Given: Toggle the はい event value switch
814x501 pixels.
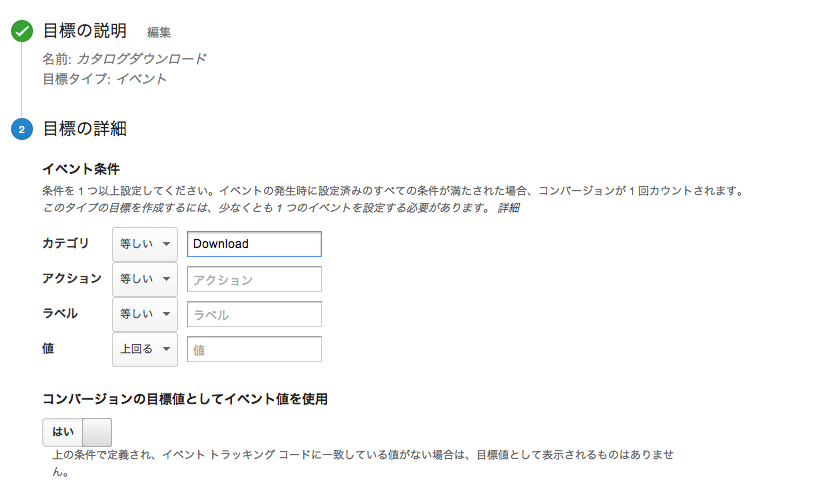Looking at the screenshot, I should (77, 432).
